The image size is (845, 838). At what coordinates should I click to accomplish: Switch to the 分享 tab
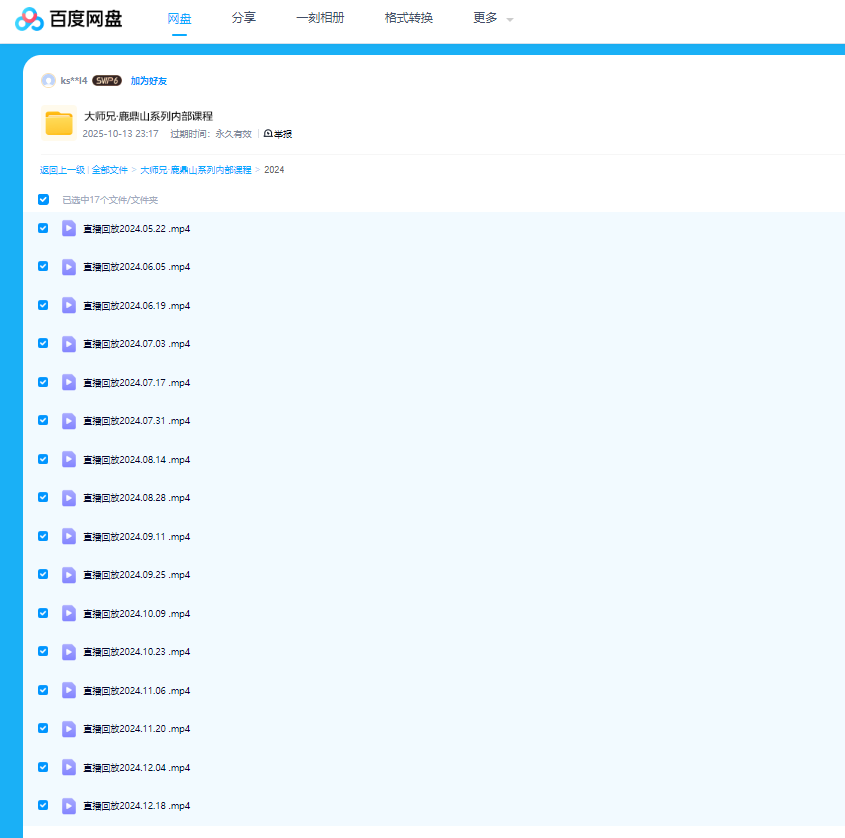[243, 18]
